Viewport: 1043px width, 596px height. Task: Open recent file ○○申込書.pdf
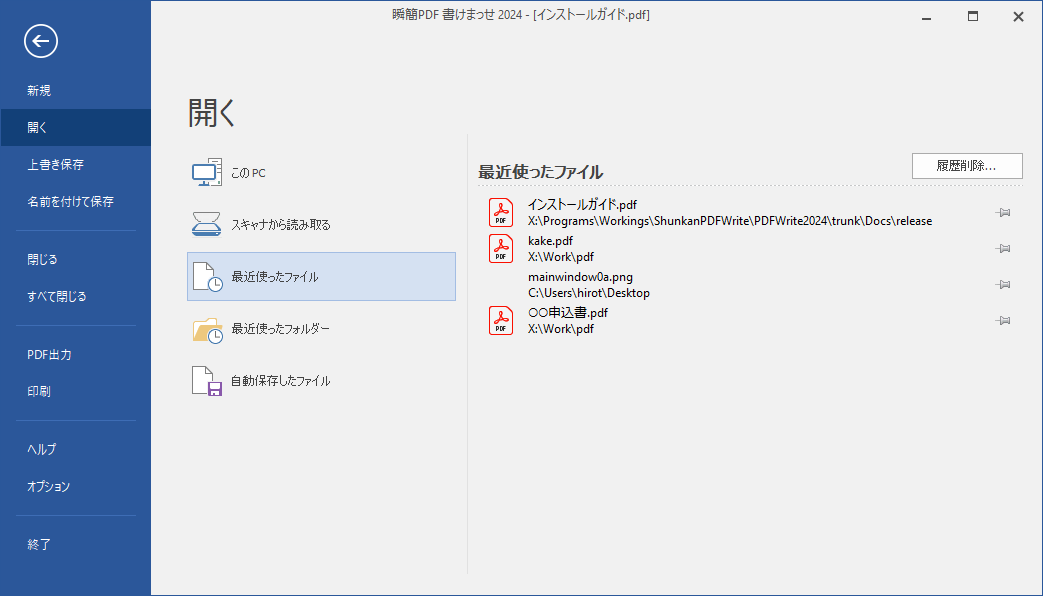point(567,313)
